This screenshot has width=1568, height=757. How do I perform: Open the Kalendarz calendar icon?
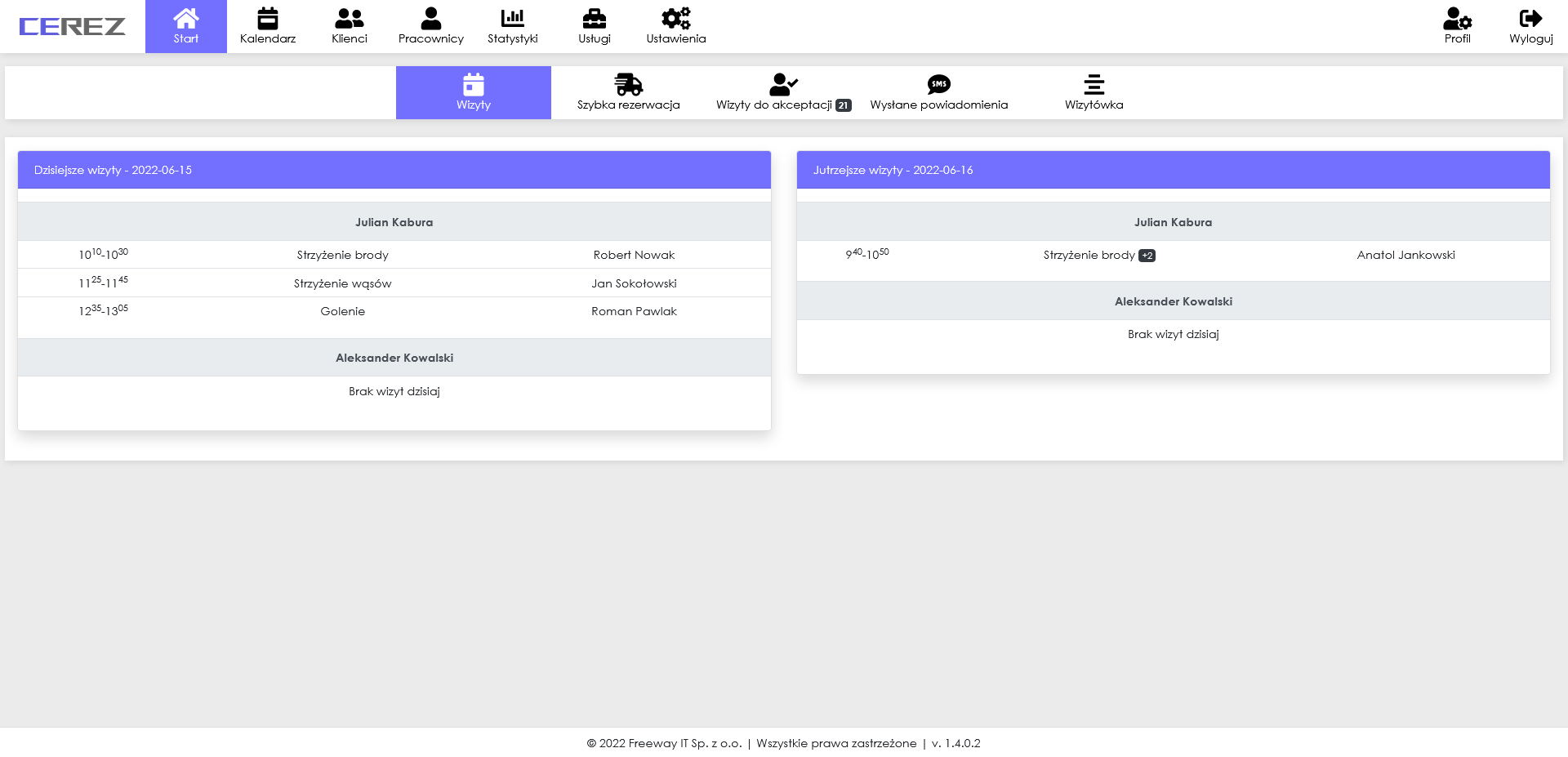tap(268, 18)
